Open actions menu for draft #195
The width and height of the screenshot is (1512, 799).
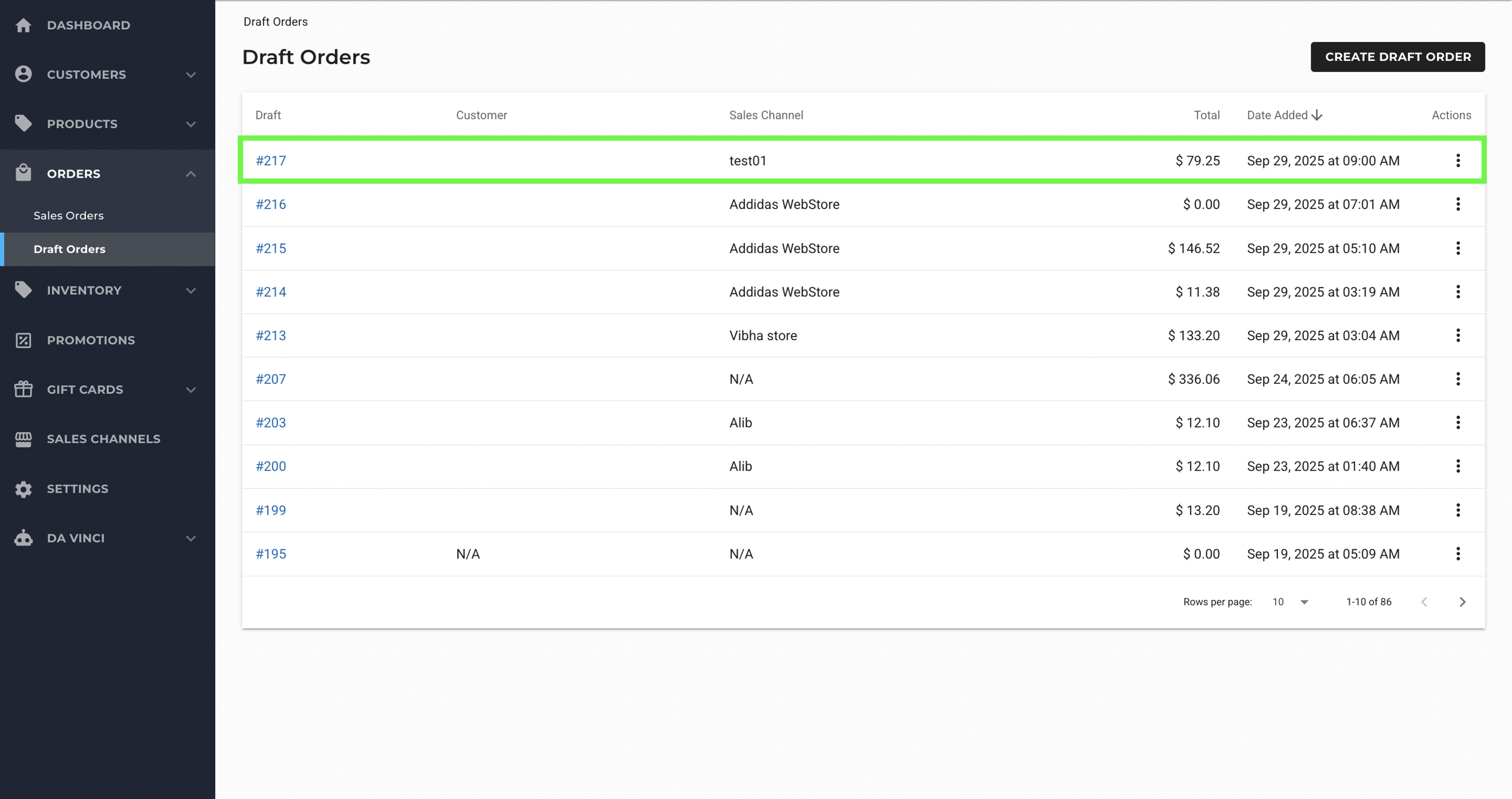1458,554
